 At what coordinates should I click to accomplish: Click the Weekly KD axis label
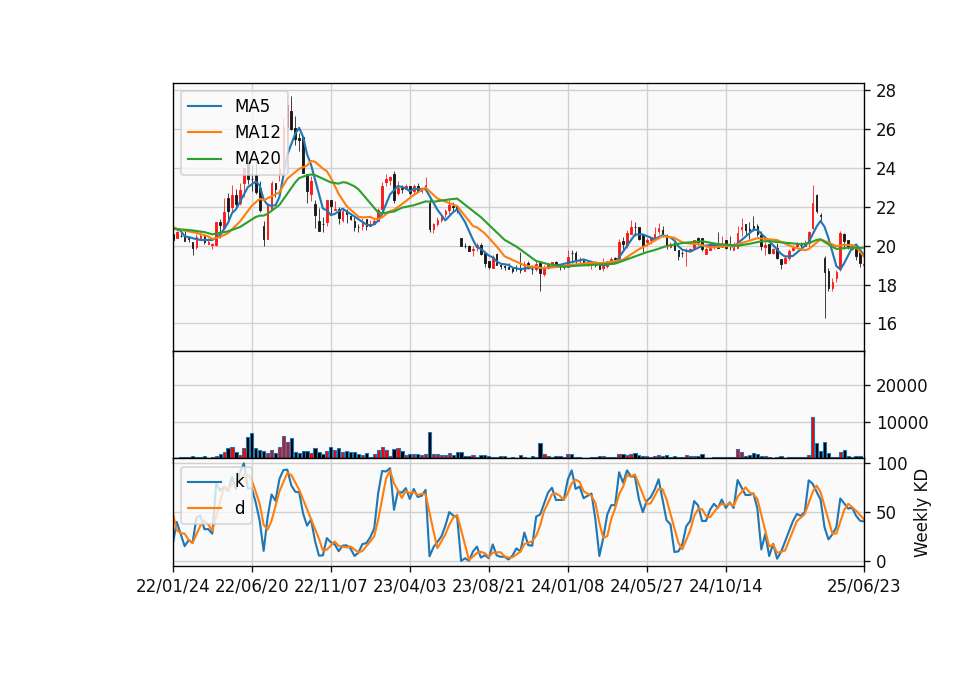920,513
